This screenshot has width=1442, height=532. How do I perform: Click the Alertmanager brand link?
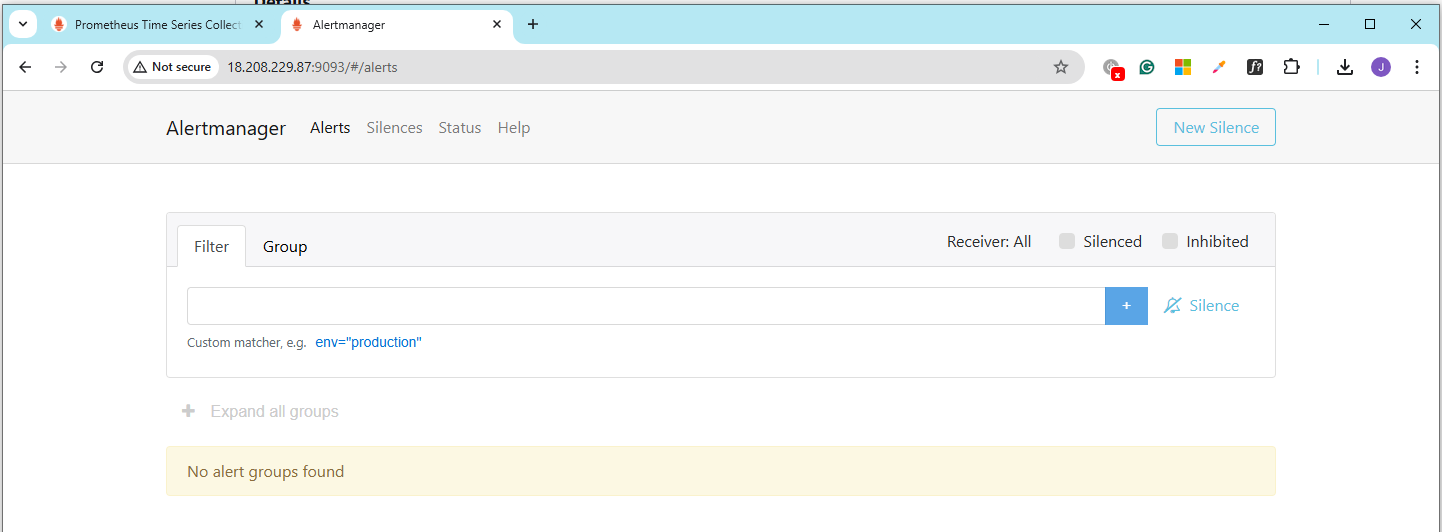pos(226,128)
